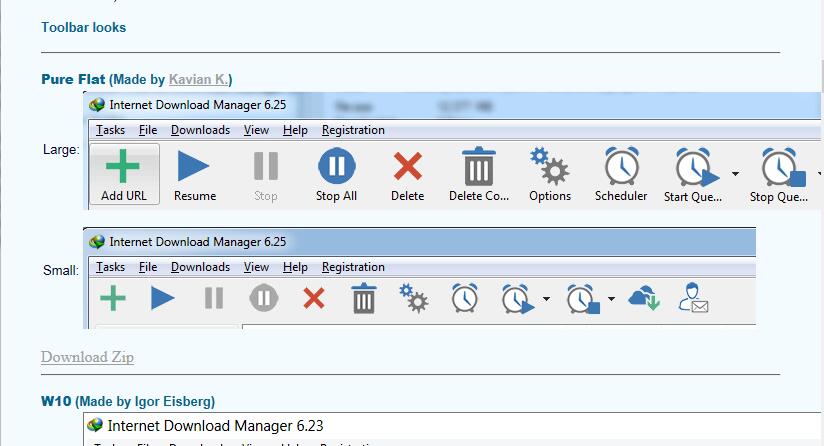Click clock with play arrow in small toolbar
824x446 pixels.
(518, 299)
